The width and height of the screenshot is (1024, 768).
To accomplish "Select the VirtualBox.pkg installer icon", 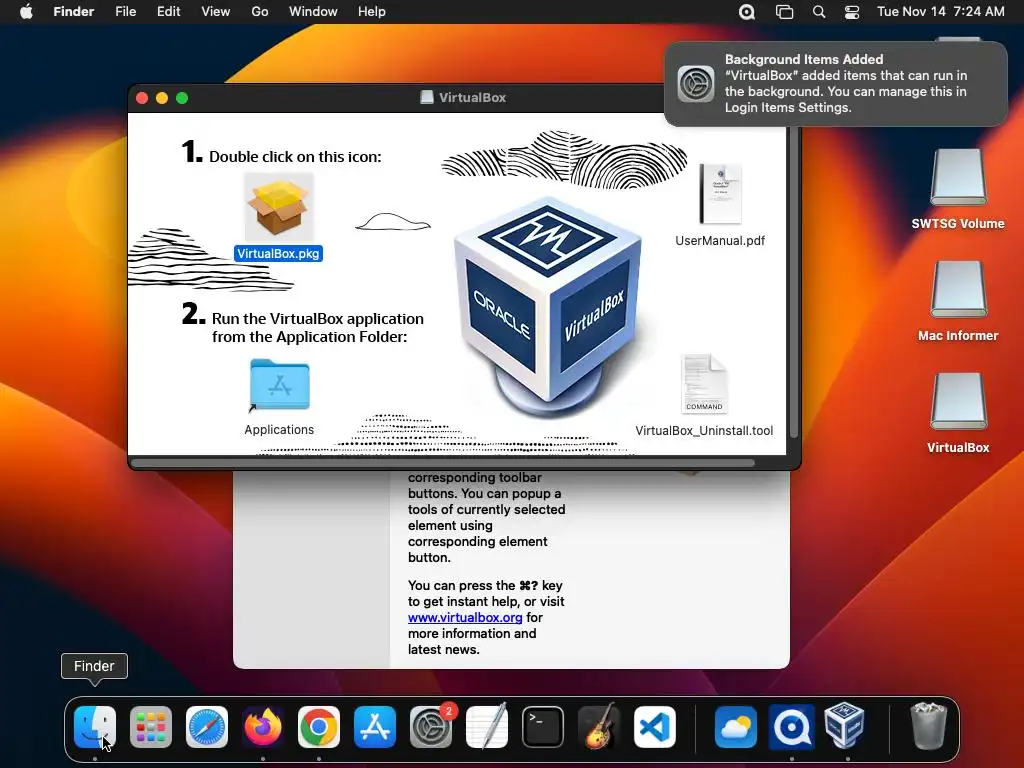I will pyautogui.click(x=279, y=208).
